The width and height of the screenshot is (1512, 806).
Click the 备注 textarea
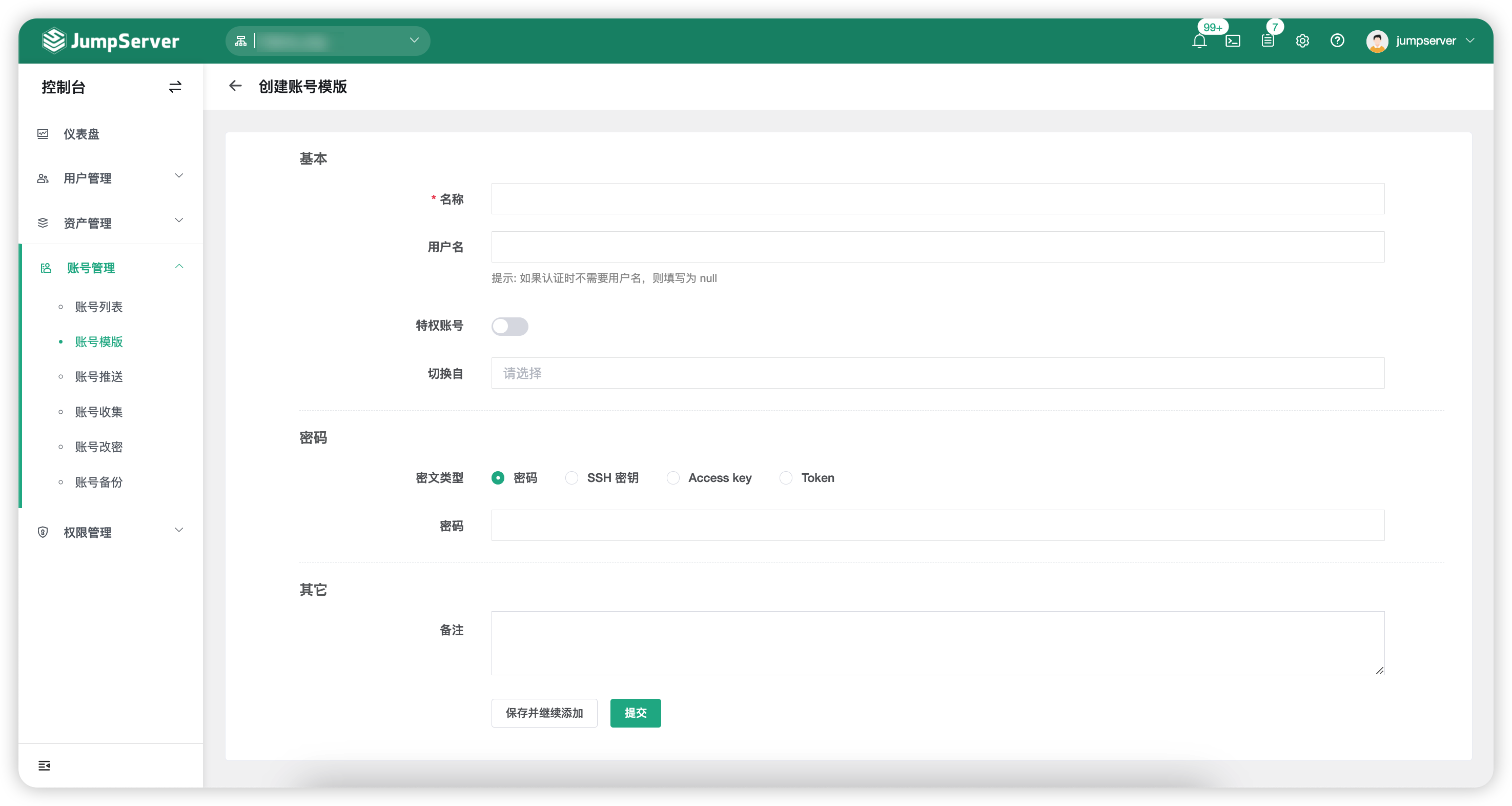pos(937,643)
